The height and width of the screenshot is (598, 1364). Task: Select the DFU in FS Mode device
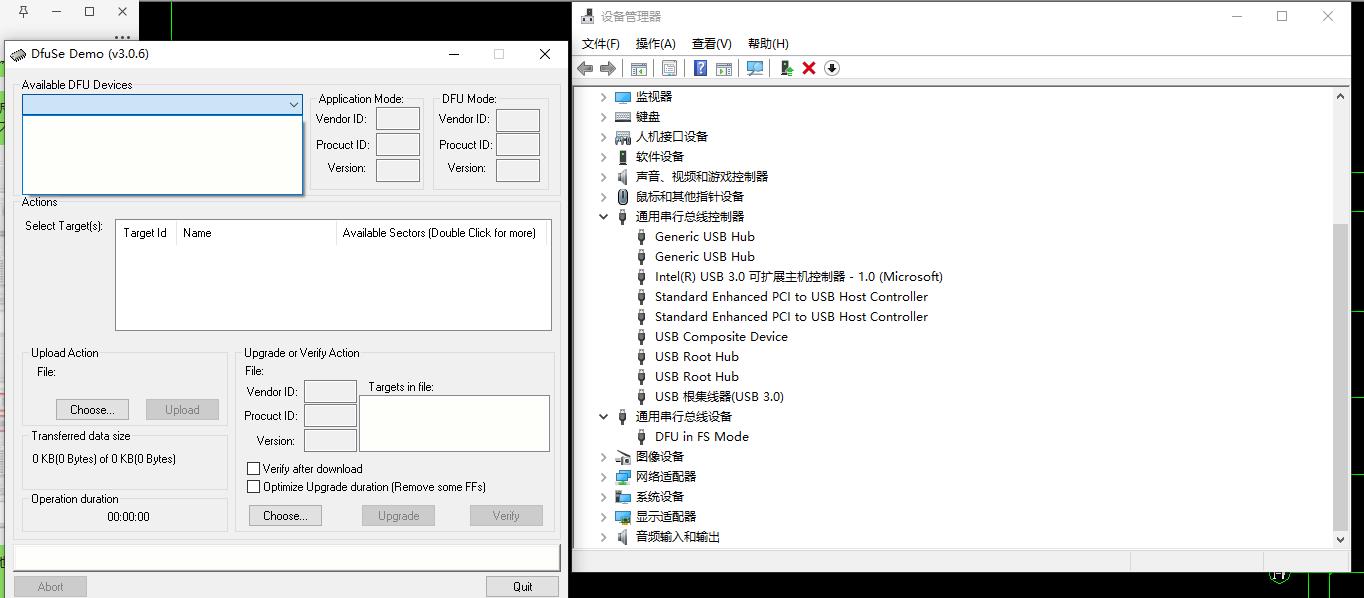pyautogui.click(x=701, y=436)
